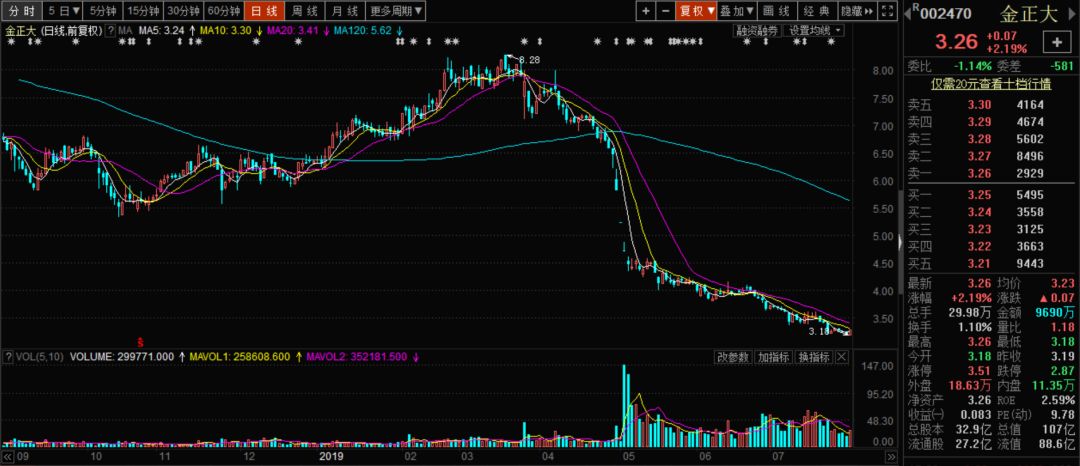Click the MA120: 5.62 indicator value

coord(363,31)
